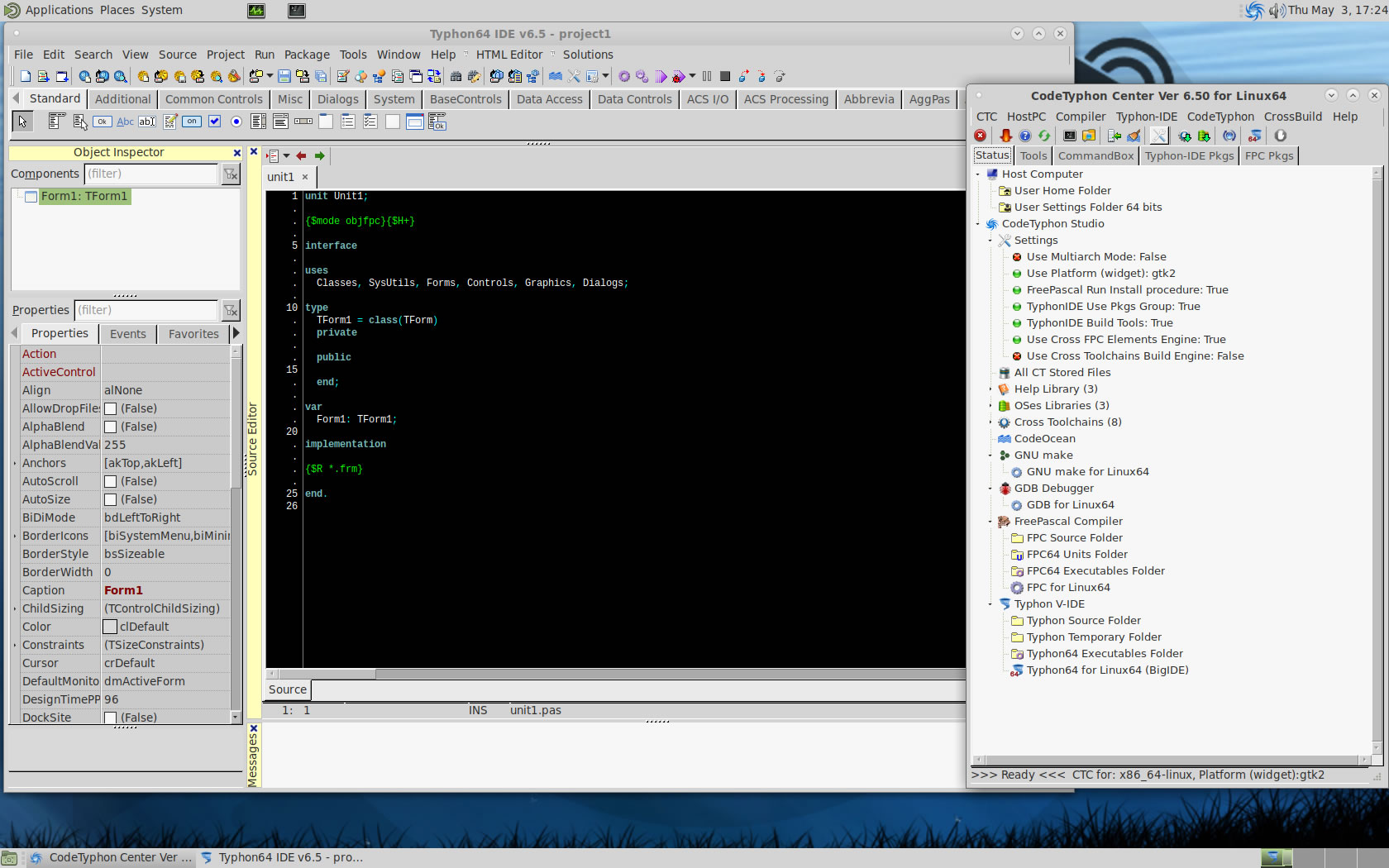1389x868 pixels.
Task: Click wrench settings icon in CodeTyphon Center
Action: coord(1159,136)
